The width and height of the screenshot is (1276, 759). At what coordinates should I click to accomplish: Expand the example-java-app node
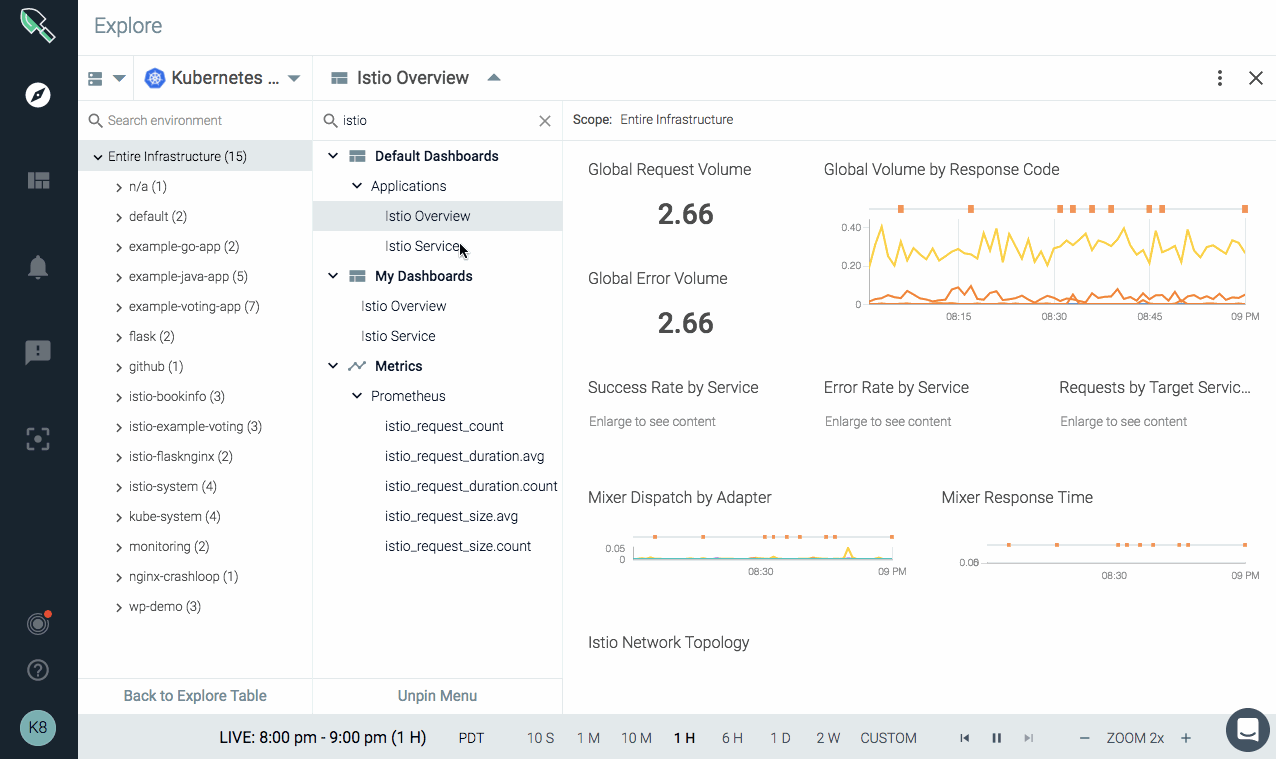point(119,277)
